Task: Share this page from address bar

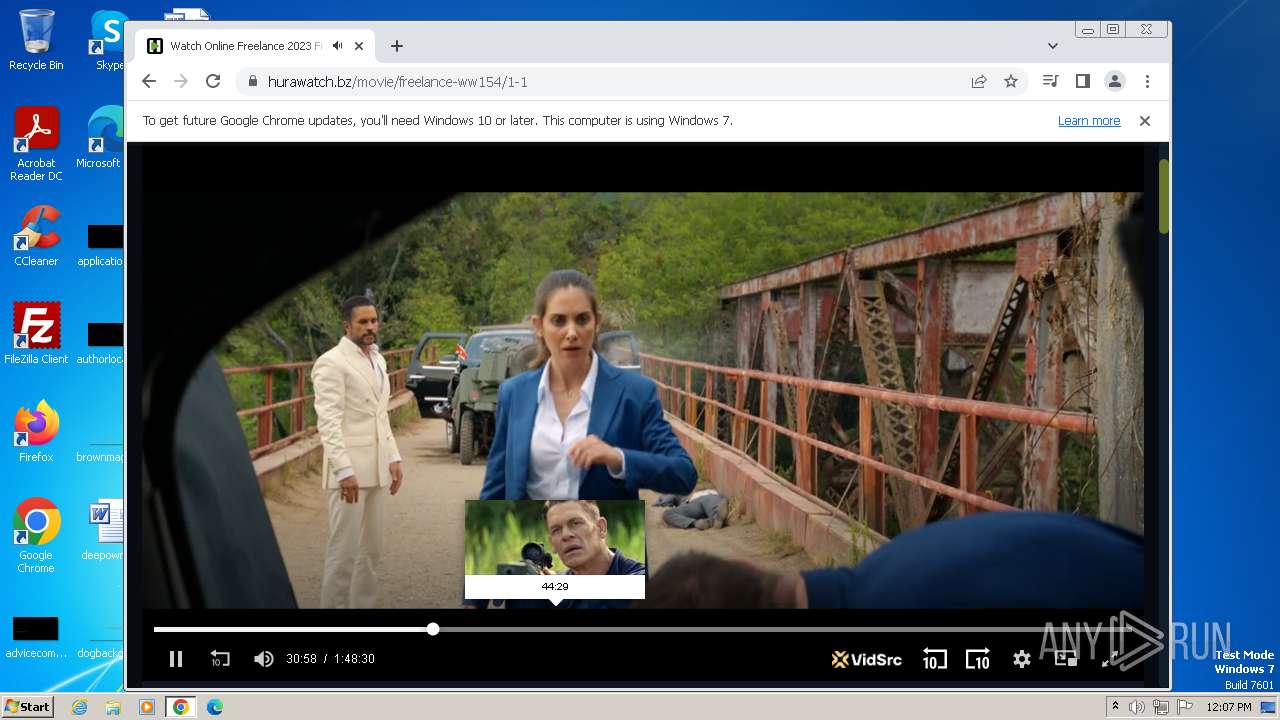Action: tap(979, 82)
